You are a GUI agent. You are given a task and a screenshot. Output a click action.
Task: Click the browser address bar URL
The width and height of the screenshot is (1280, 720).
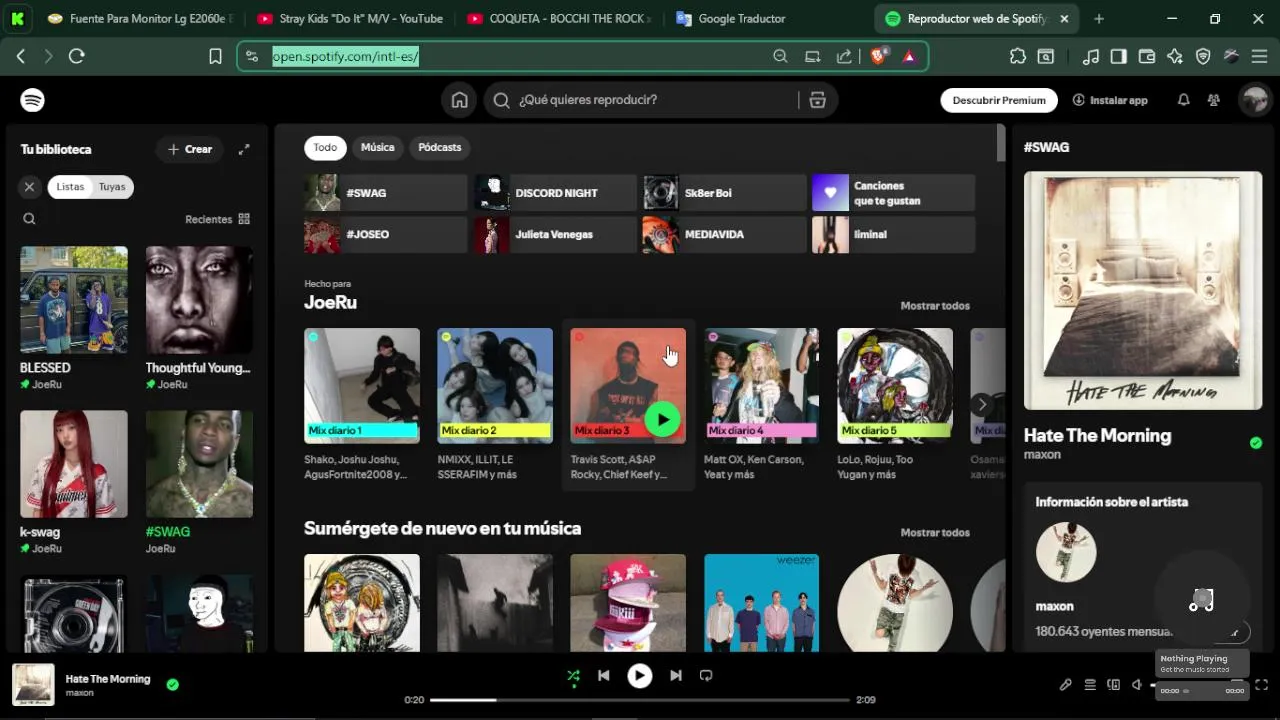tap(345, 56)
